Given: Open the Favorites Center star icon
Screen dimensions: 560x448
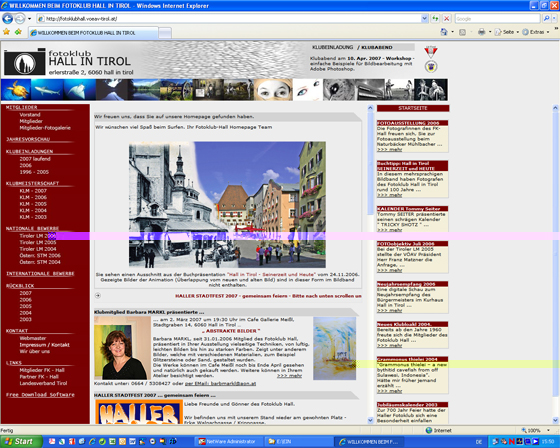Looking at the screenshot, I should point(6,32).
